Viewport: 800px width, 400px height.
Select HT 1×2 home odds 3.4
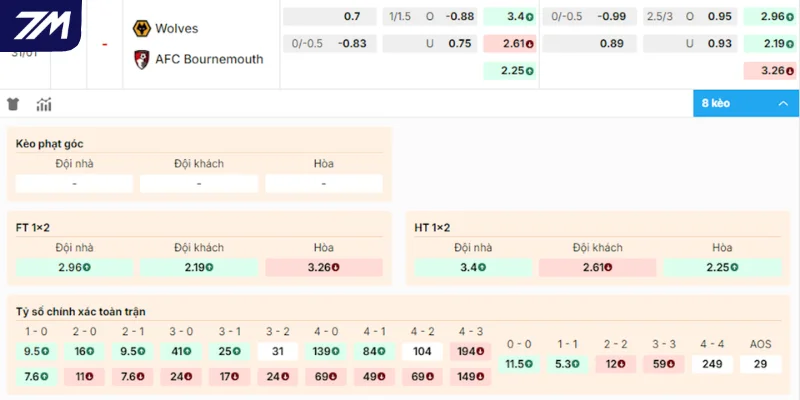pyautogui.click(x=473, y=267)
